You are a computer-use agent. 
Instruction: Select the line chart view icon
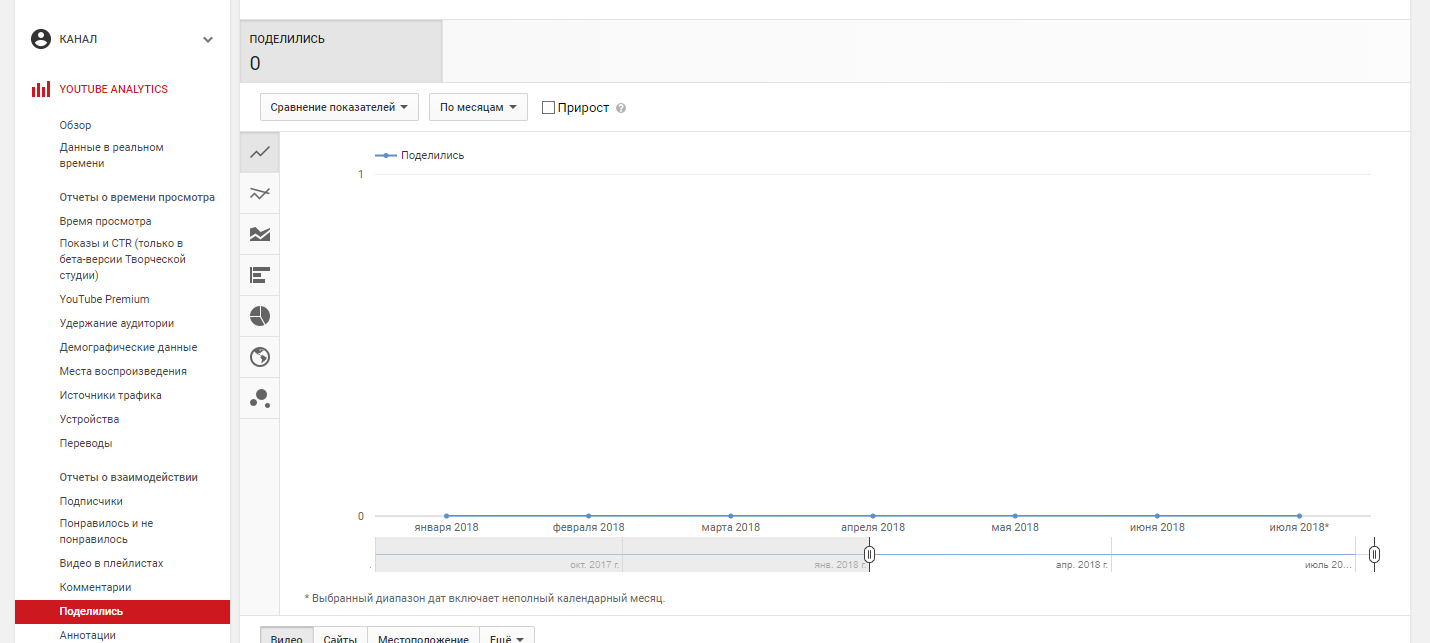260,153
